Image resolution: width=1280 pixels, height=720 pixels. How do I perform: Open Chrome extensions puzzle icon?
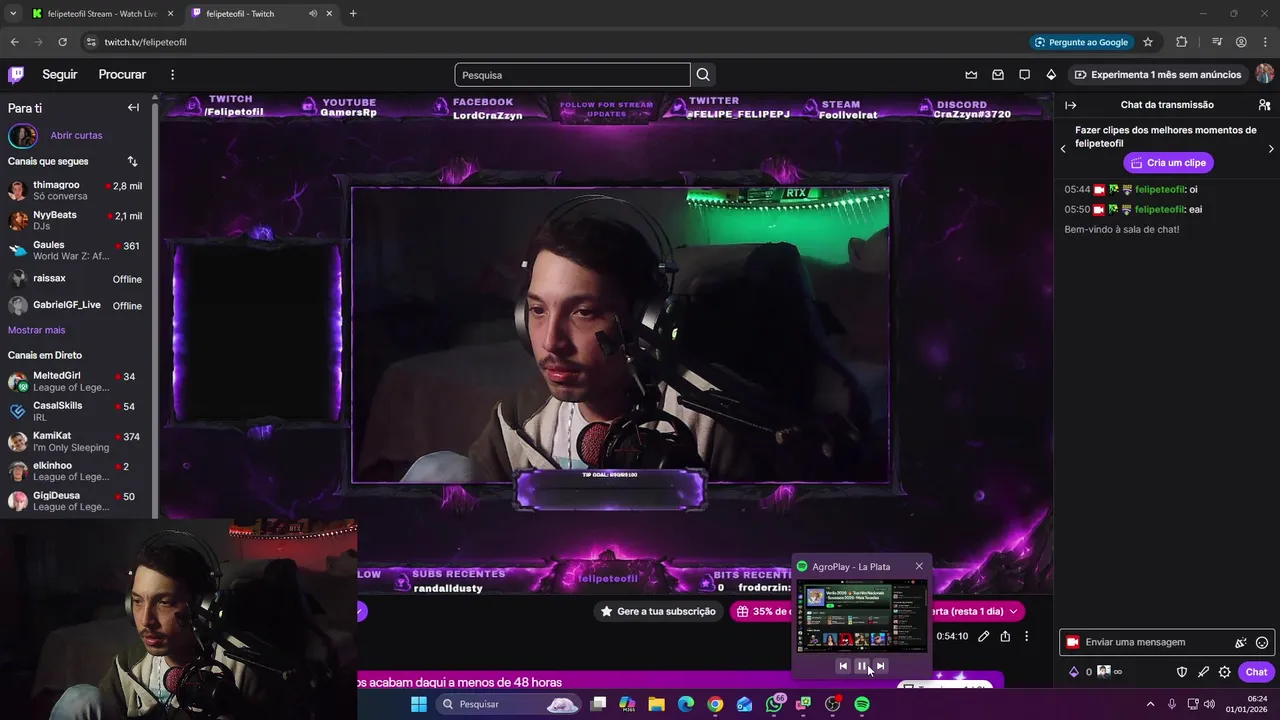(x=1182, y=42)
